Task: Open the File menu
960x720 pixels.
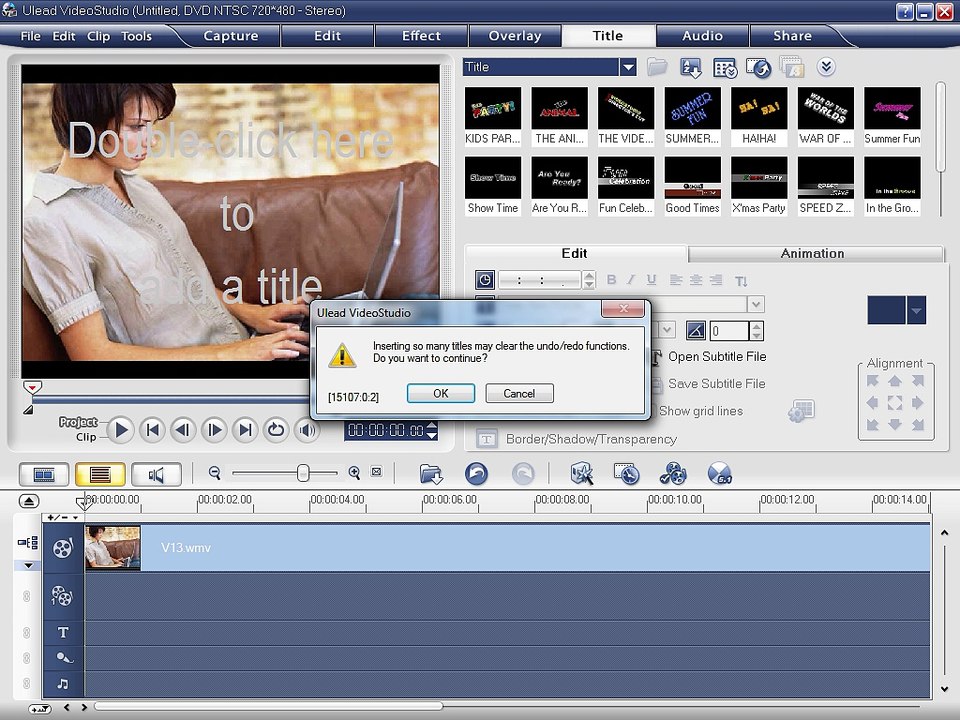Action: click(x=30, y=36)
